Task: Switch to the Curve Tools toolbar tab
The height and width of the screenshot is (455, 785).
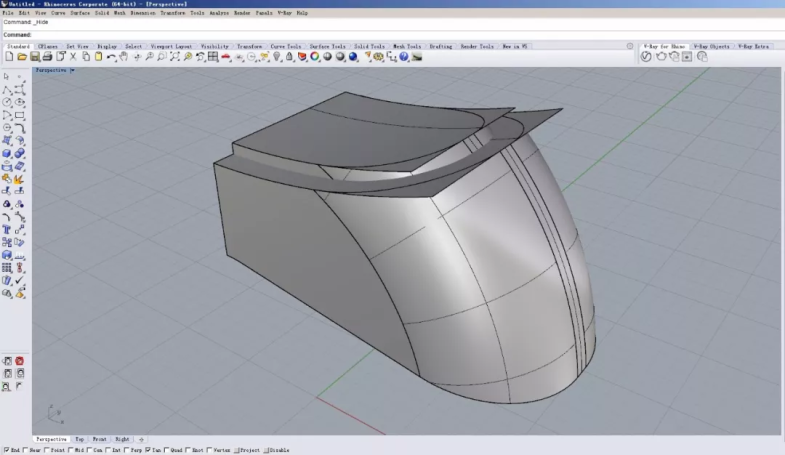Action: (x=285, y=46)
